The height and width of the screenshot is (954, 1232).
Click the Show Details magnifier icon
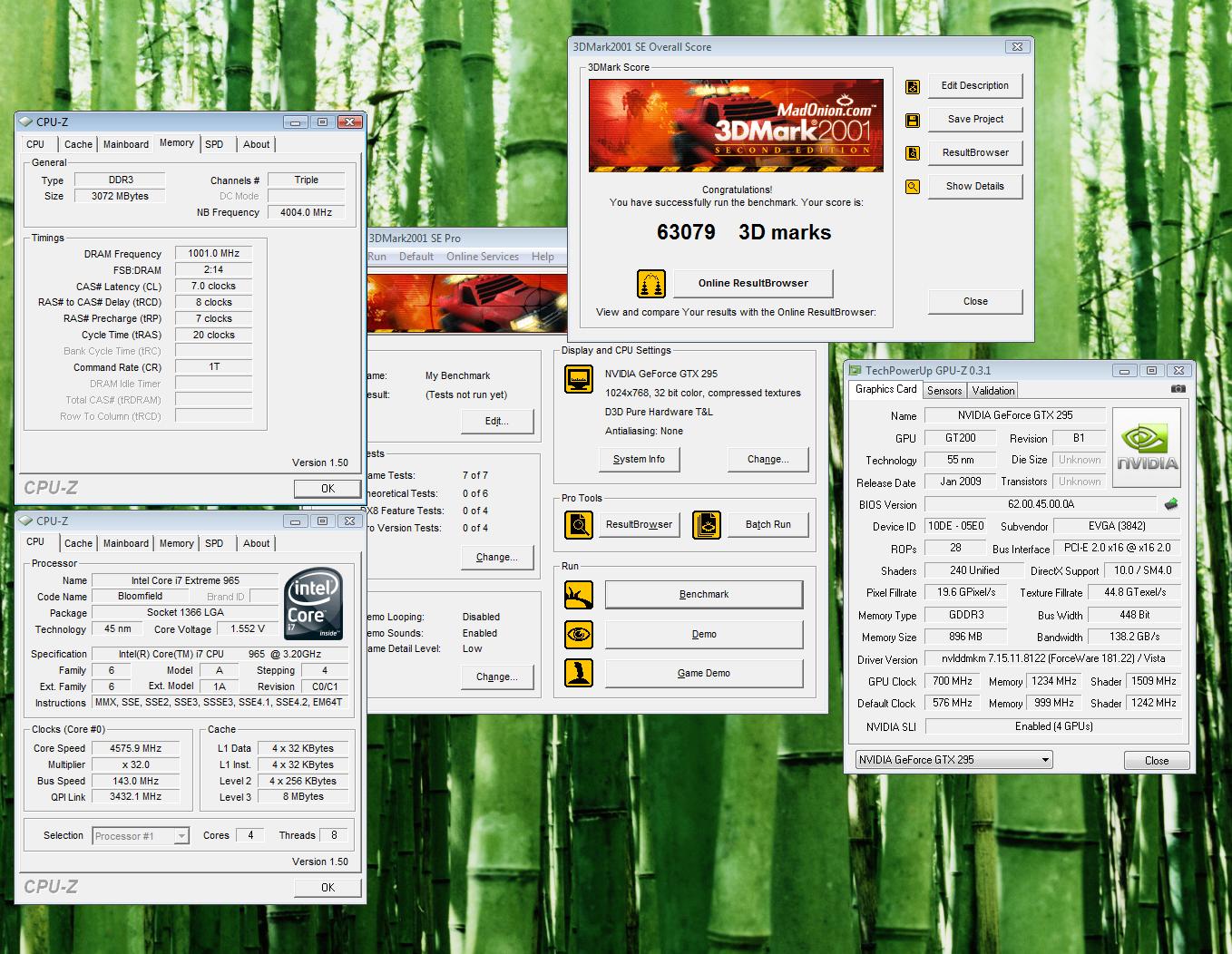click(913, 187)
